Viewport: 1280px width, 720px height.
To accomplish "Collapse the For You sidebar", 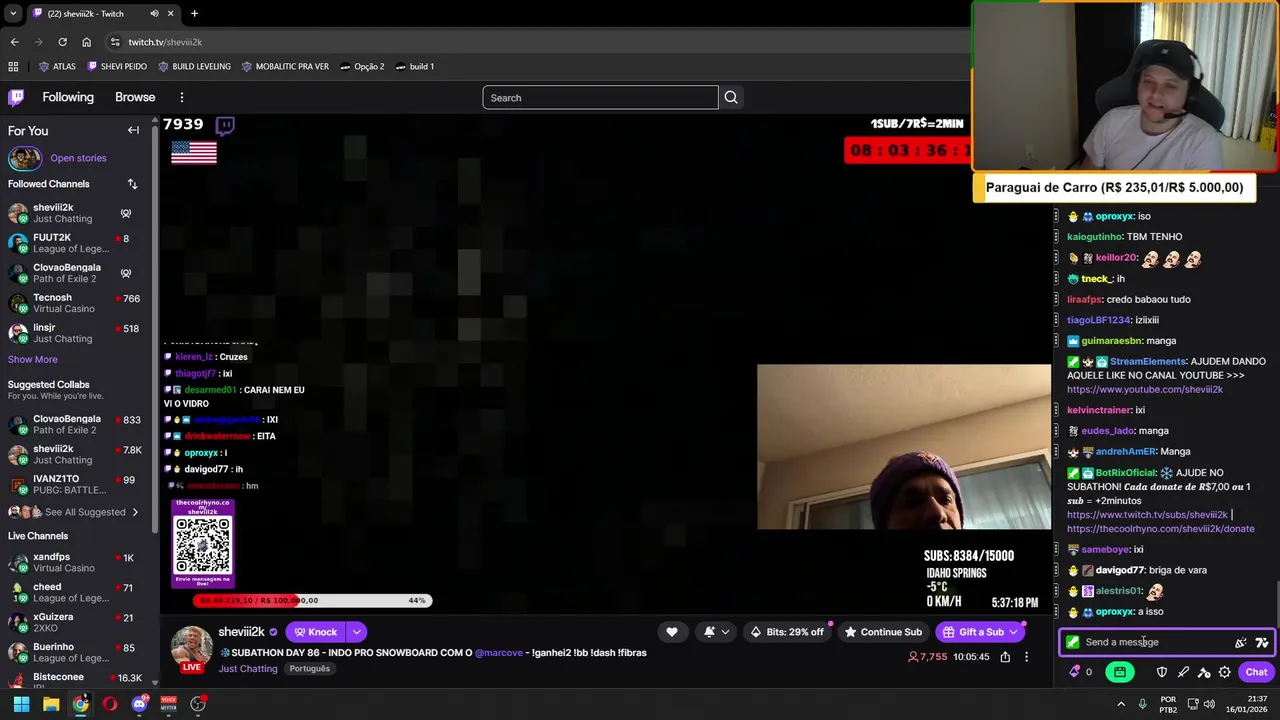I will coord(133,130).
